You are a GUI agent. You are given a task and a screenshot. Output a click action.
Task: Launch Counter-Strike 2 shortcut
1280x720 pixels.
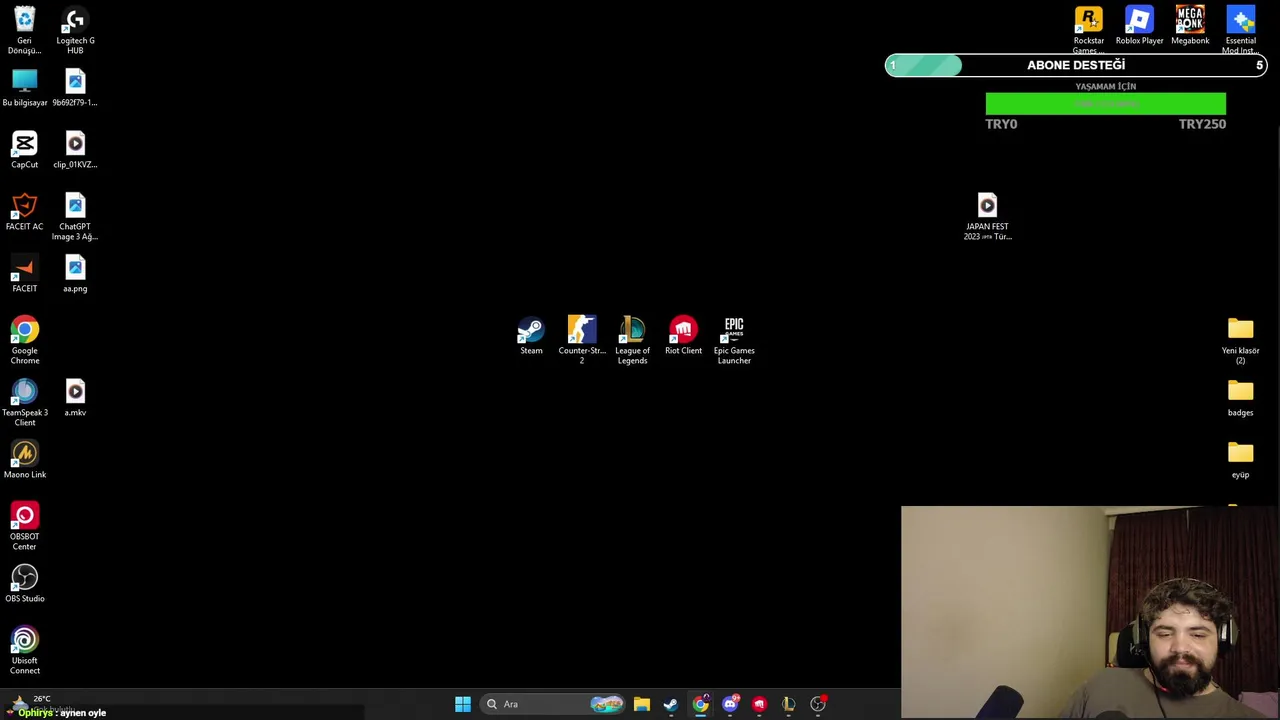[x=582, y=341]
